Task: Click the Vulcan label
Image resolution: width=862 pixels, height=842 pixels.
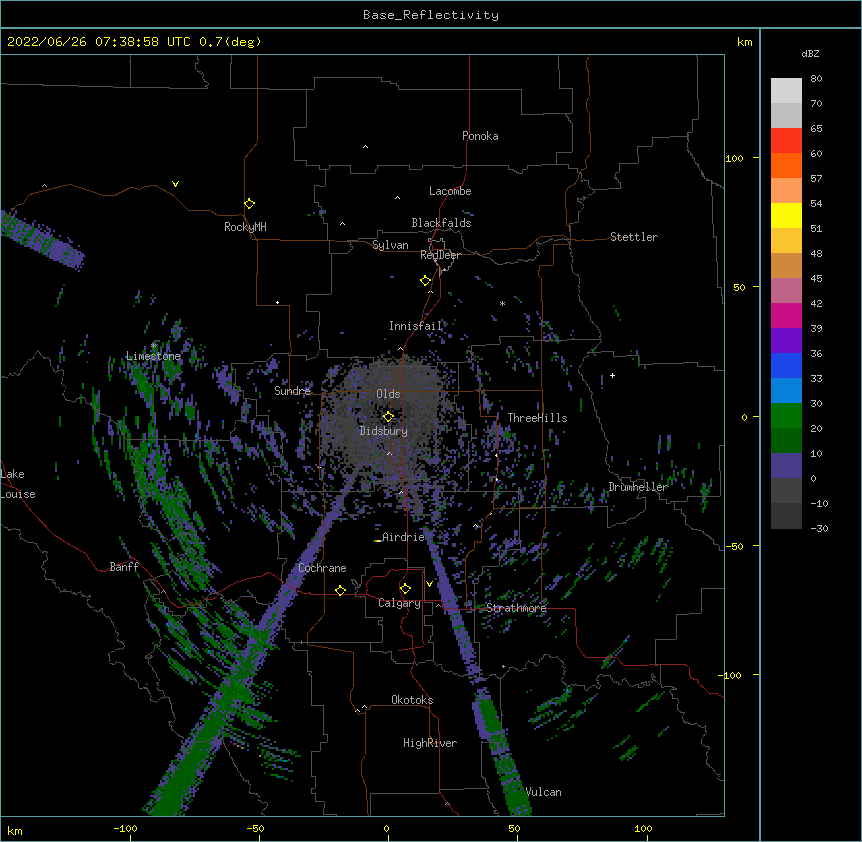Action: [543, 792]
